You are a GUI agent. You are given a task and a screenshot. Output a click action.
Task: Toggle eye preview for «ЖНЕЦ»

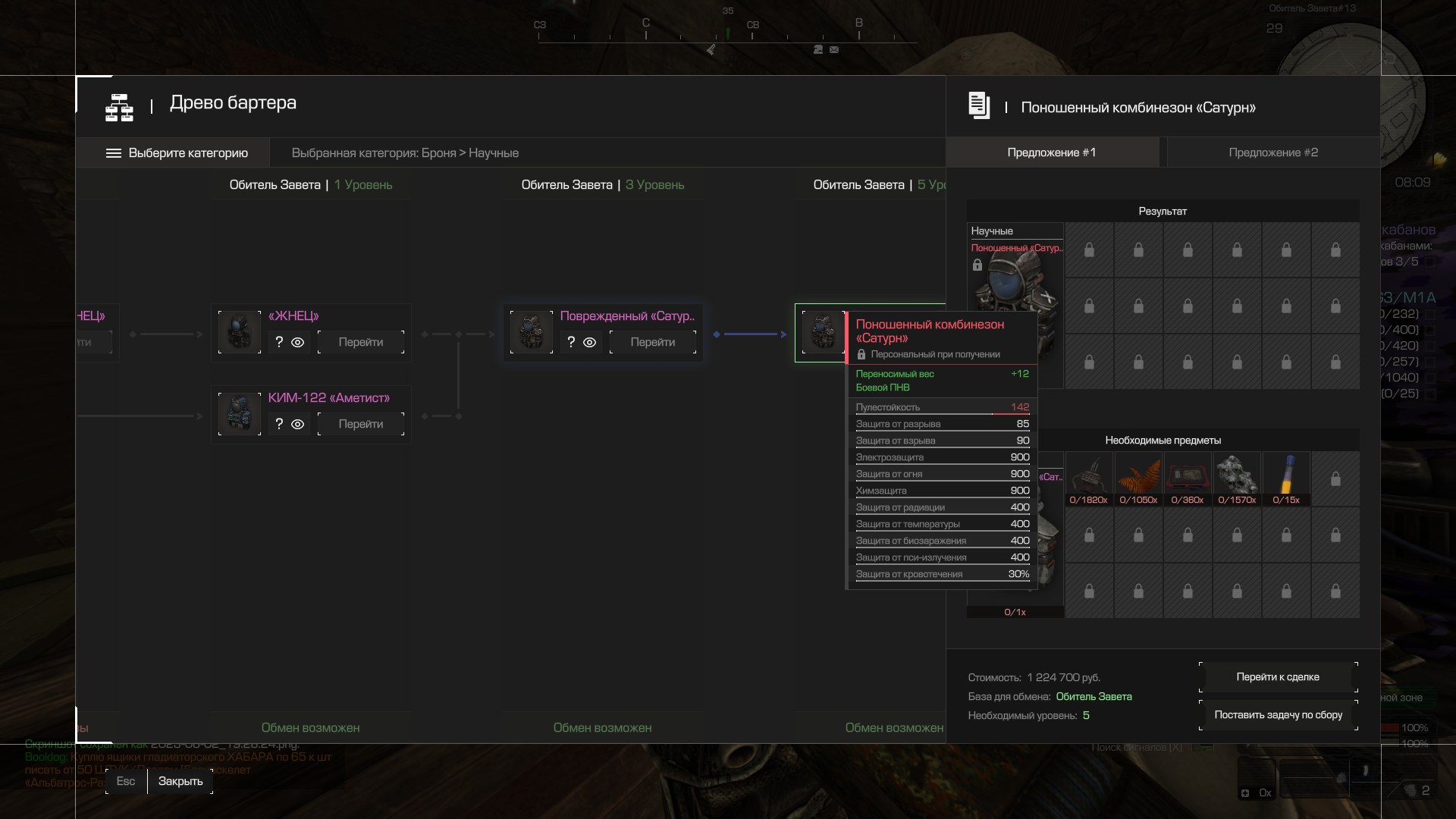point(298,342)
